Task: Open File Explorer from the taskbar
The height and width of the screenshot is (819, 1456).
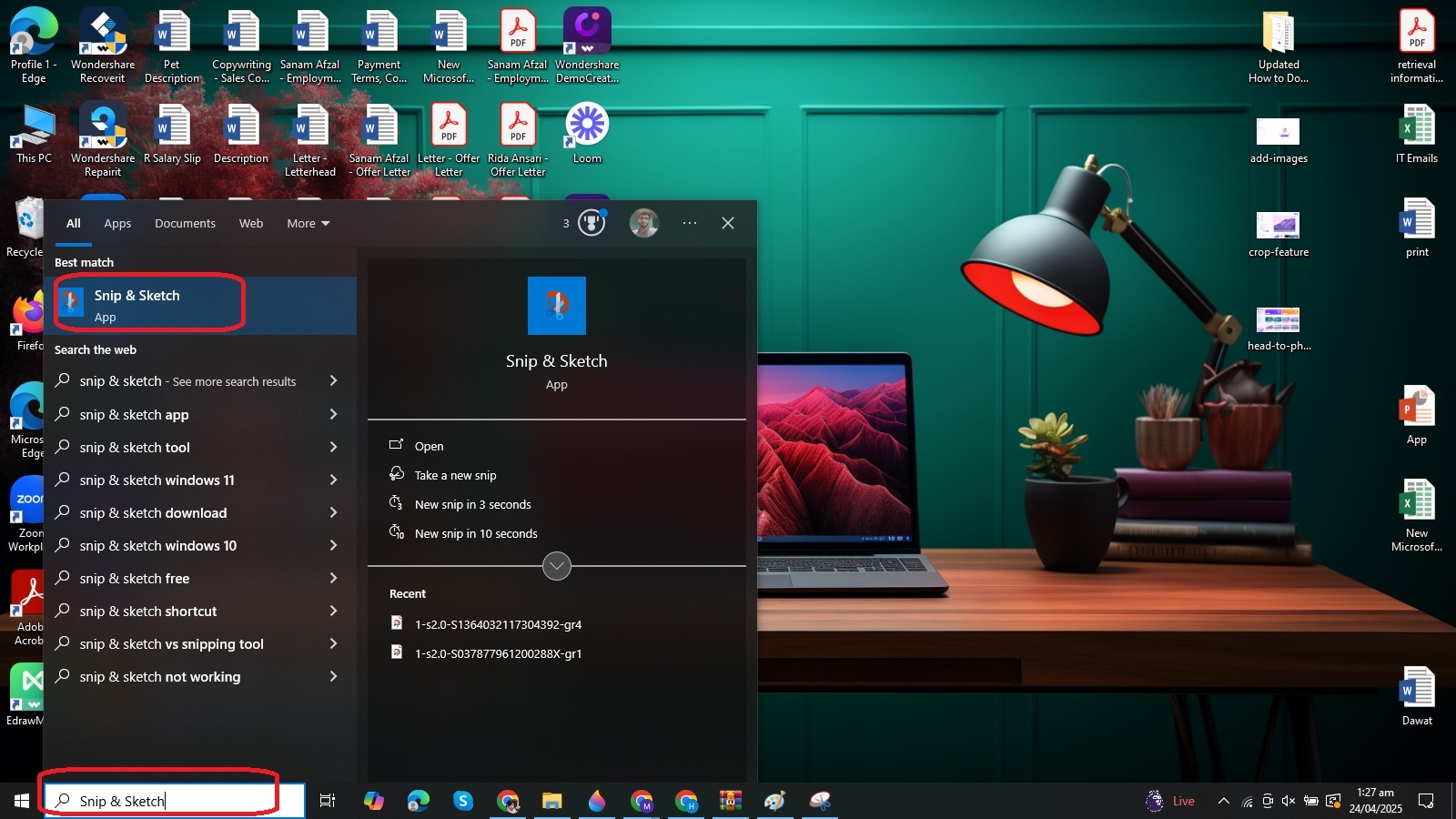Action: point(552,801)
